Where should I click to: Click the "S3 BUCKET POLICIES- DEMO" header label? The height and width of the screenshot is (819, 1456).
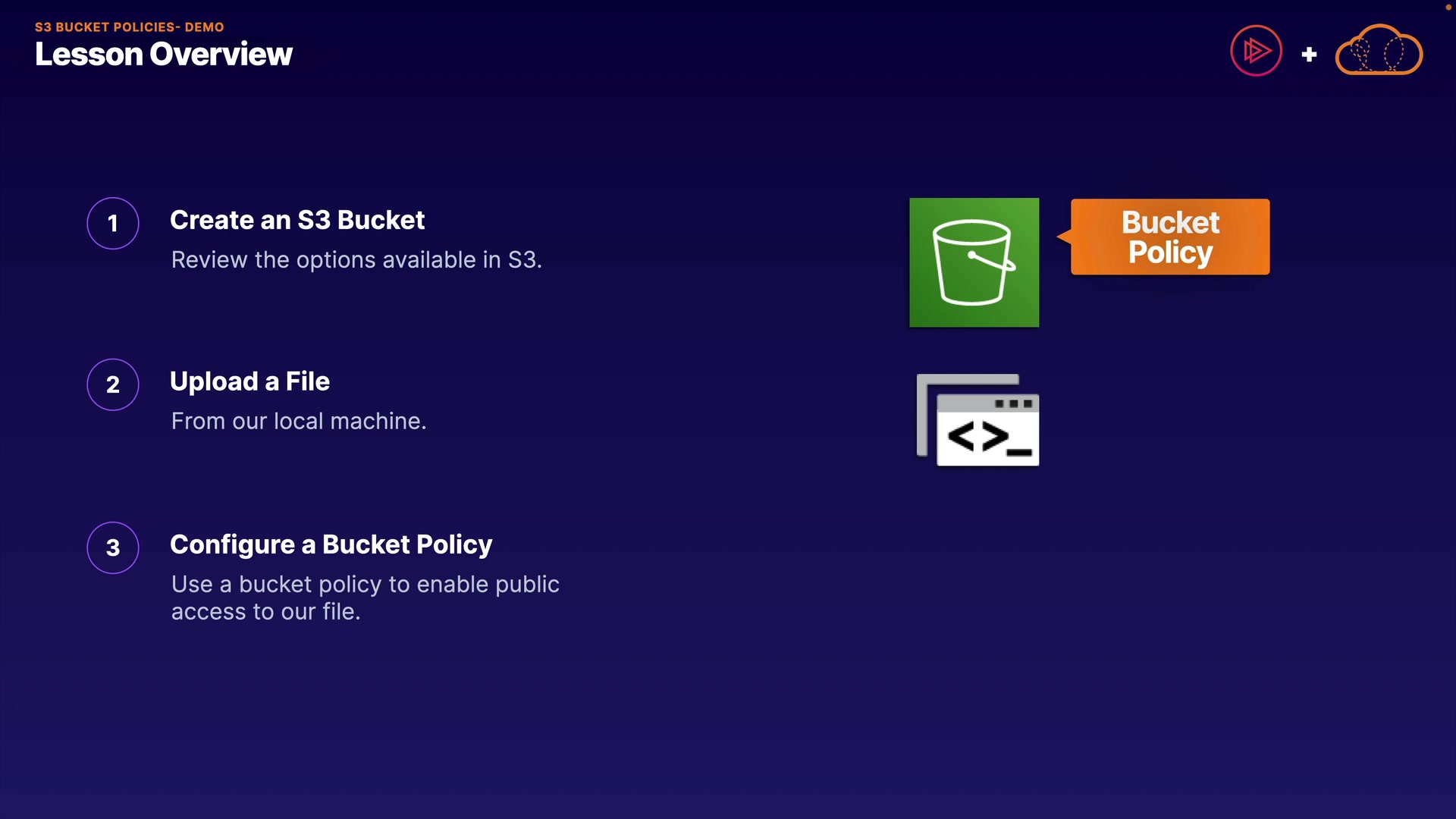coord(130,27)
